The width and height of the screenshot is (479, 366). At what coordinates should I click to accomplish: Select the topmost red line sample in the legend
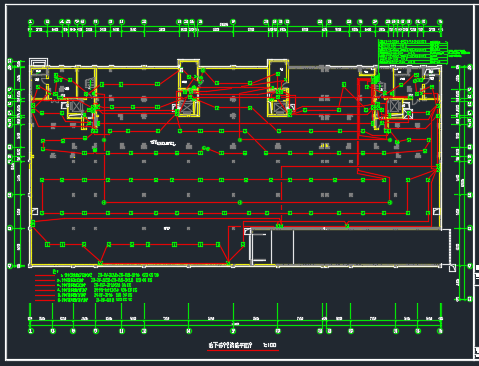[45, 276]
